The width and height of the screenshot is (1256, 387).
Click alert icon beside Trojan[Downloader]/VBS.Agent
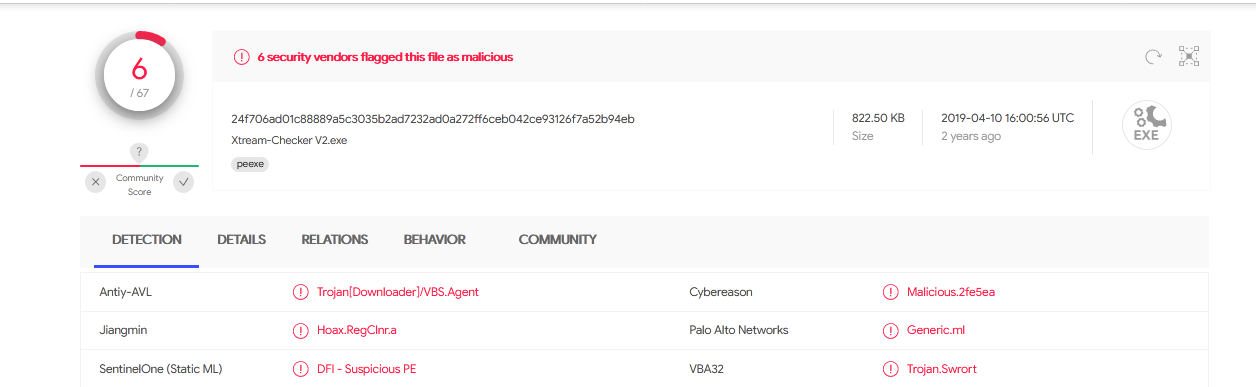[x=300, y=292]
